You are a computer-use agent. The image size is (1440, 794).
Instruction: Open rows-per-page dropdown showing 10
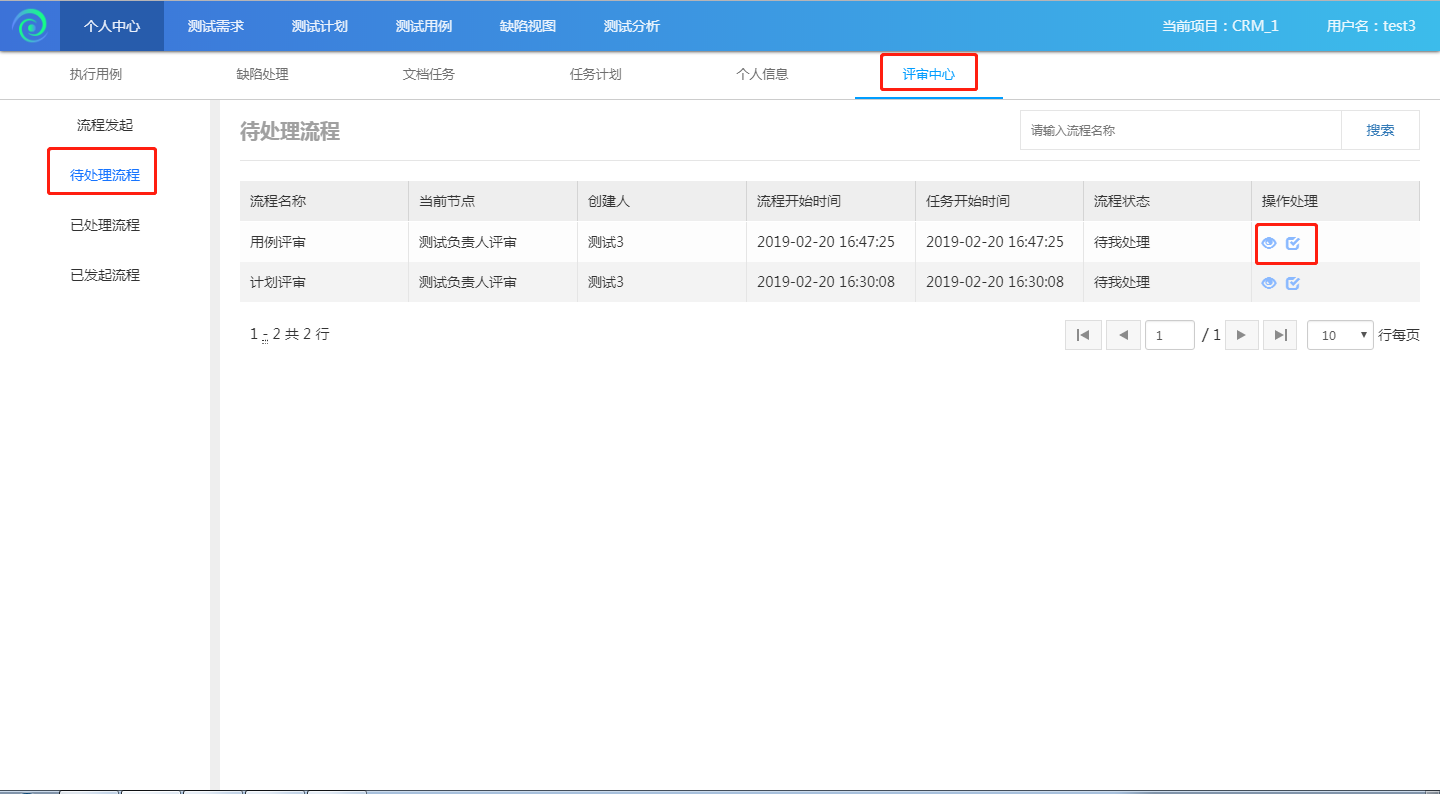click(1341, 335)
